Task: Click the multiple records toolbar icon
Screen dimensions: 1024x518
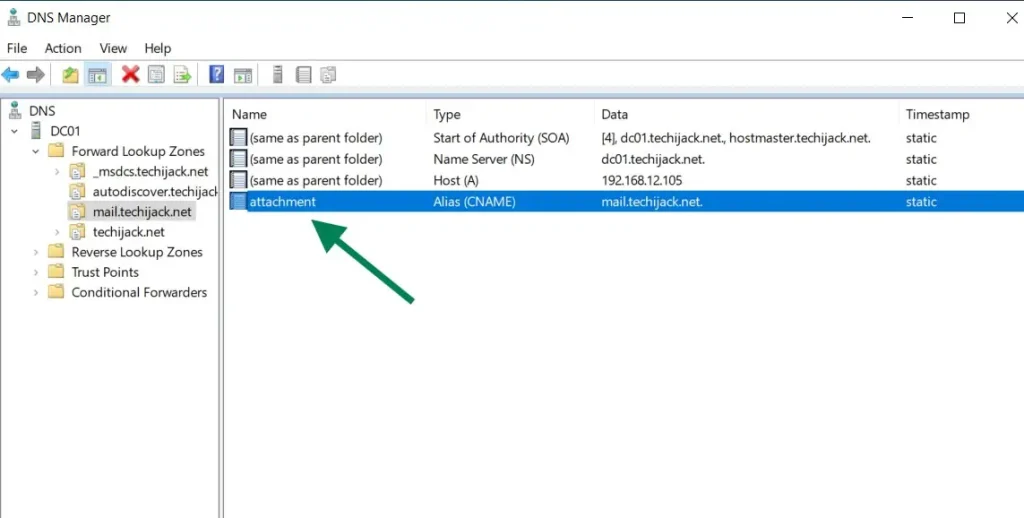Action: click(x=328, y=75)
